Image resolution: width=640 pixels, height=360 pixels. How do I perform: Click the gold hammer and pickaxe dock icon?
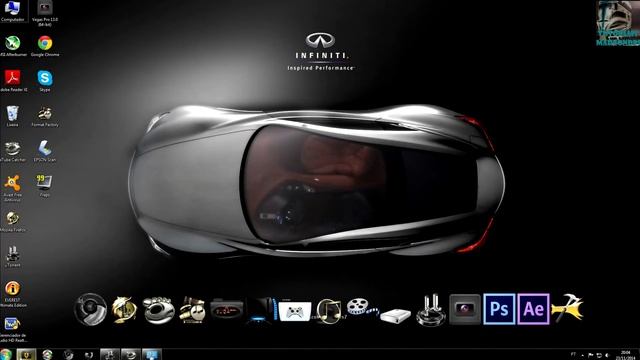tap(567, 308)
